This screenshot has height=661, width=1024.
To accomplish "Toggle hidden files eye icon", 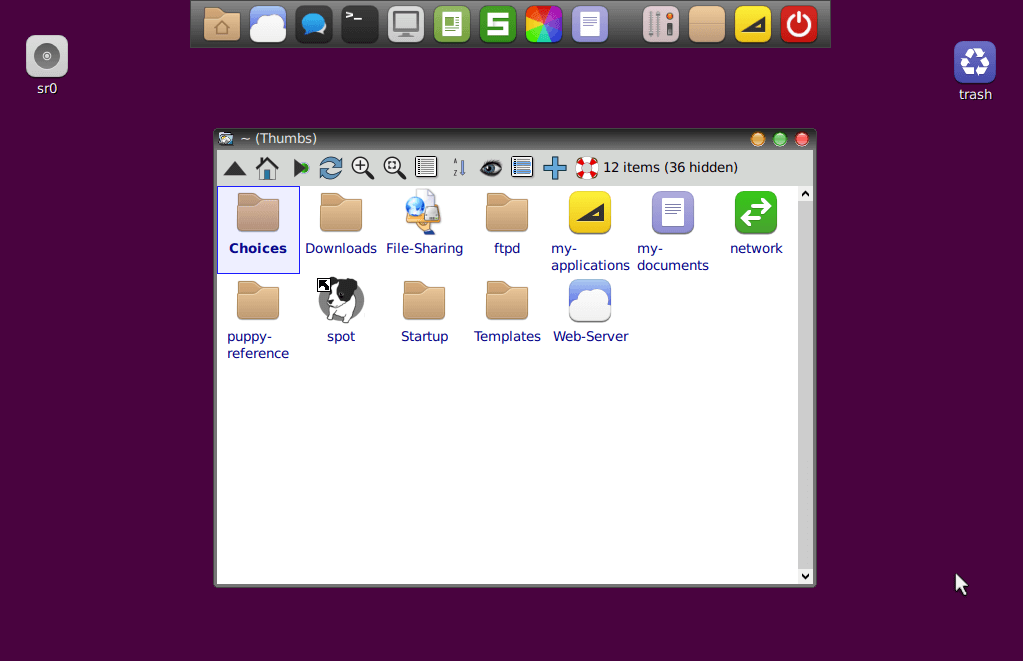I will (490, 169).
